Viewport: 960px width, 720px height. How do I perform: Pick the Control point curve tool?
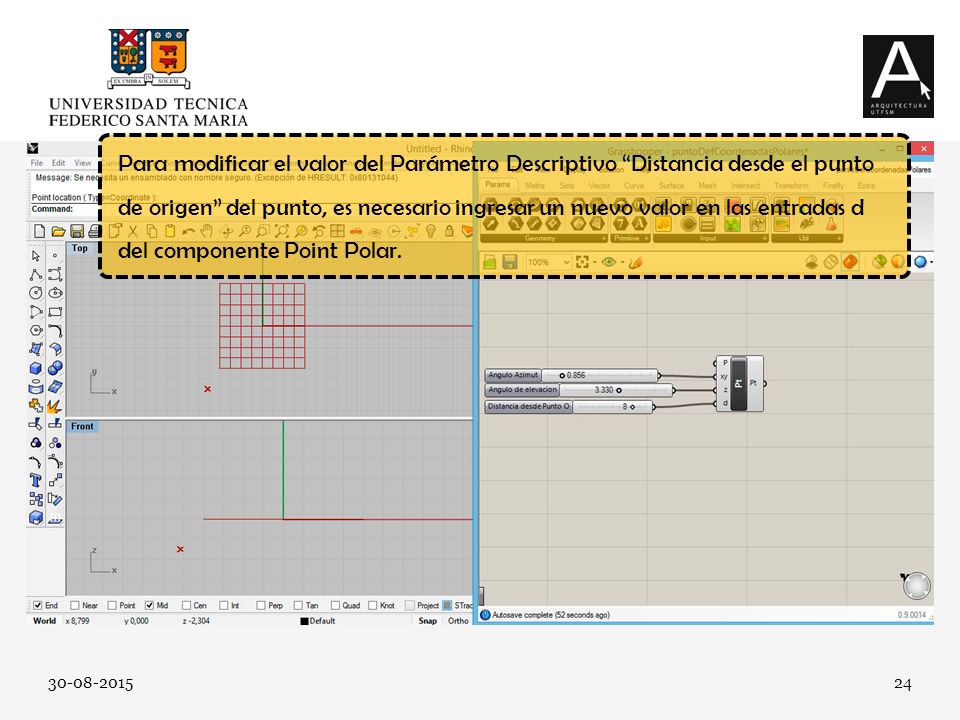[x=55, y=274]
